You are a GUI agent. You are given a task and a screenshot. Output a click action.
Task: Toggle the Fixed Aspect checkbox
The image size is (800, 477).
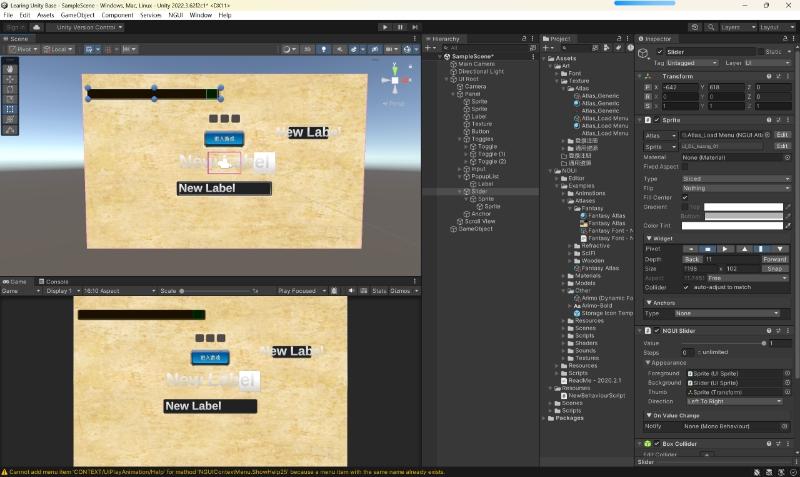point(685,166)
